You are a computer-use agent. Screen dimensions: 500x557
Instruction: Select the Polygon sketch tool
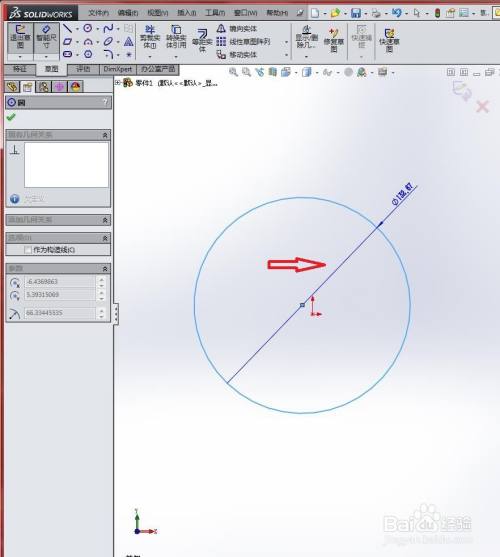pos(88,54)
